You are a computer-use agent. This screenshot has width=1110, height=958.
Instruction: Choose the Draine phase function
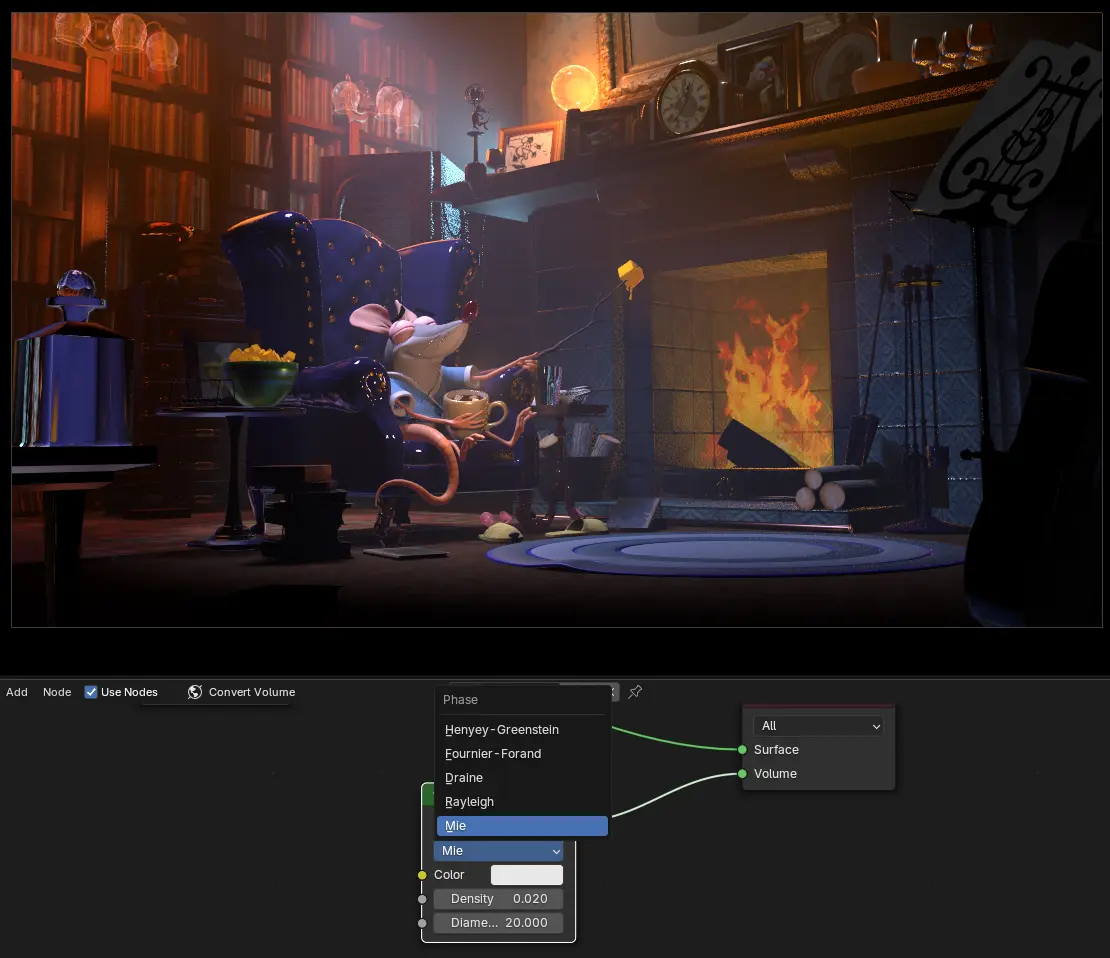[x=522, y=777]
